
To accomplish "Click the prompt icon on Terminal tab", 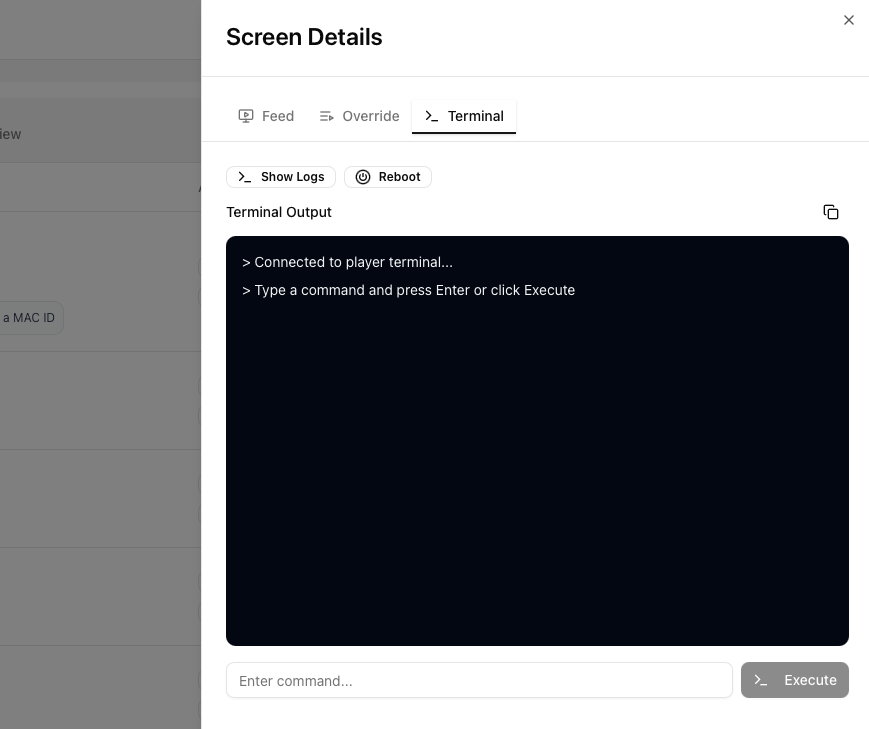I will pos(432,116).
